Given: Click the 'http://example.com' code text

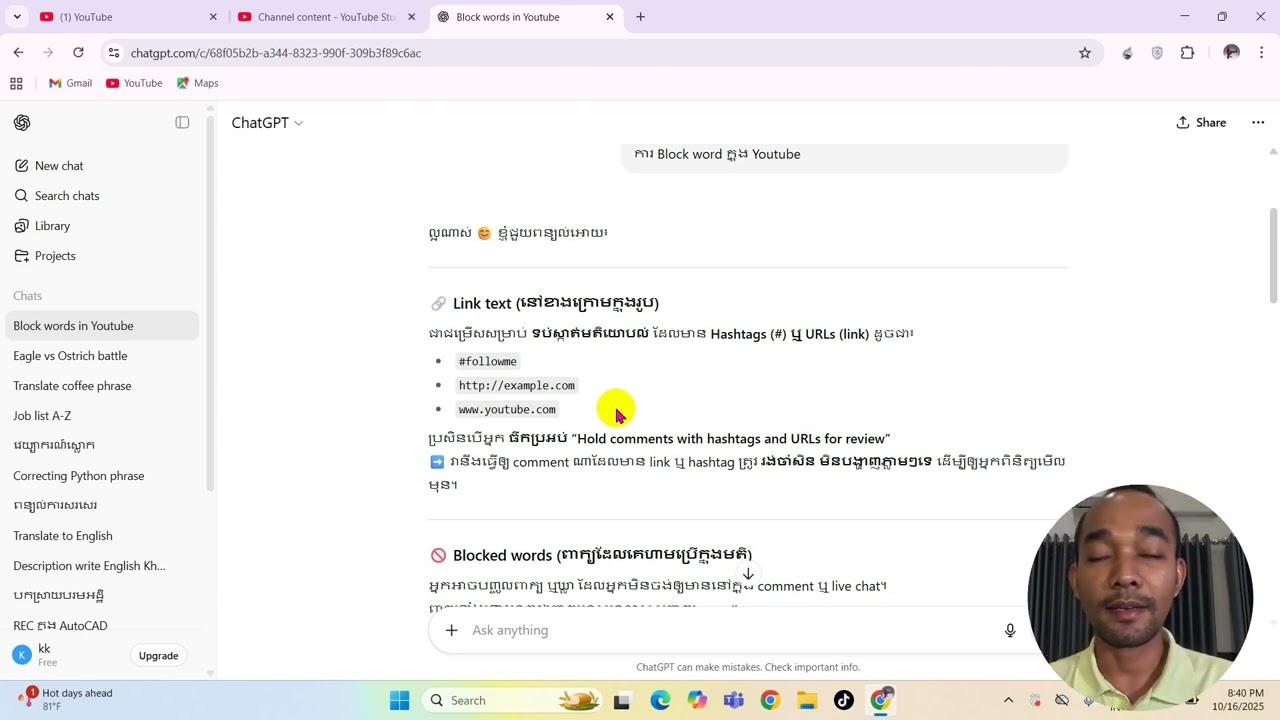Looking at the screenshot, I should point(517,385).
